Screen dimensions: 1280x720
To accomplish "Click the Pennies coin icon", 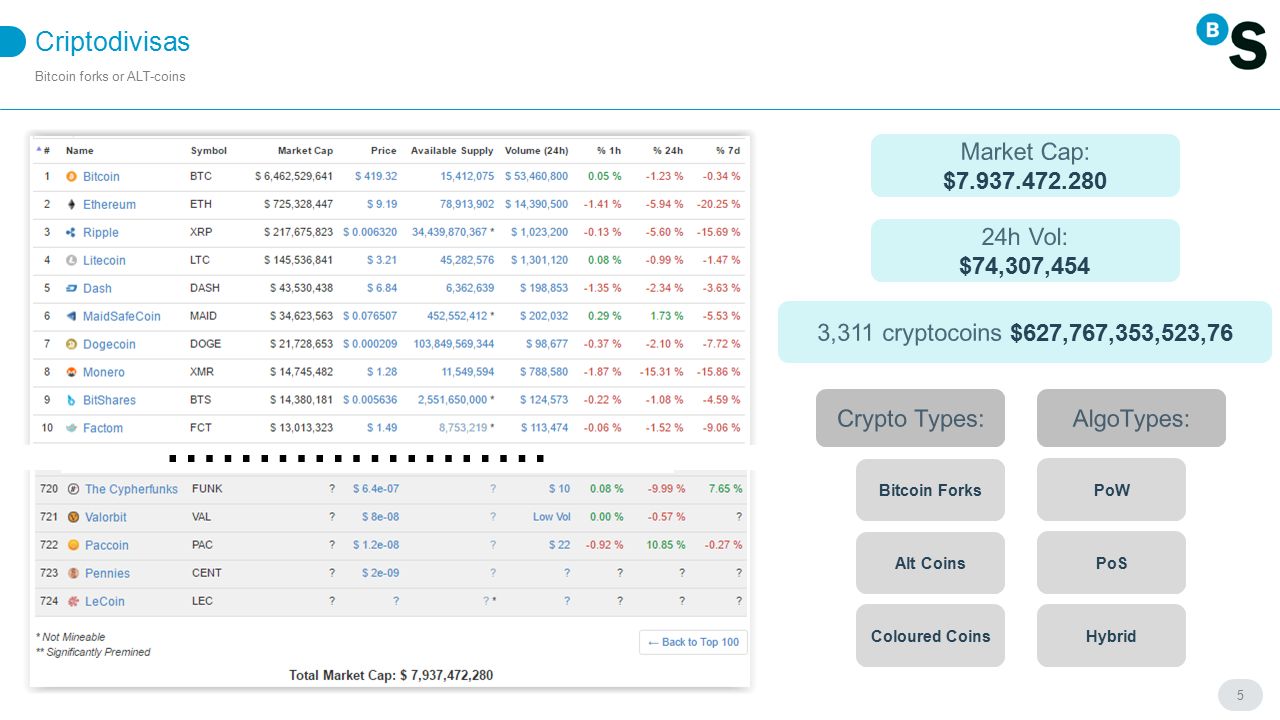I will click(x=74, y=573).
